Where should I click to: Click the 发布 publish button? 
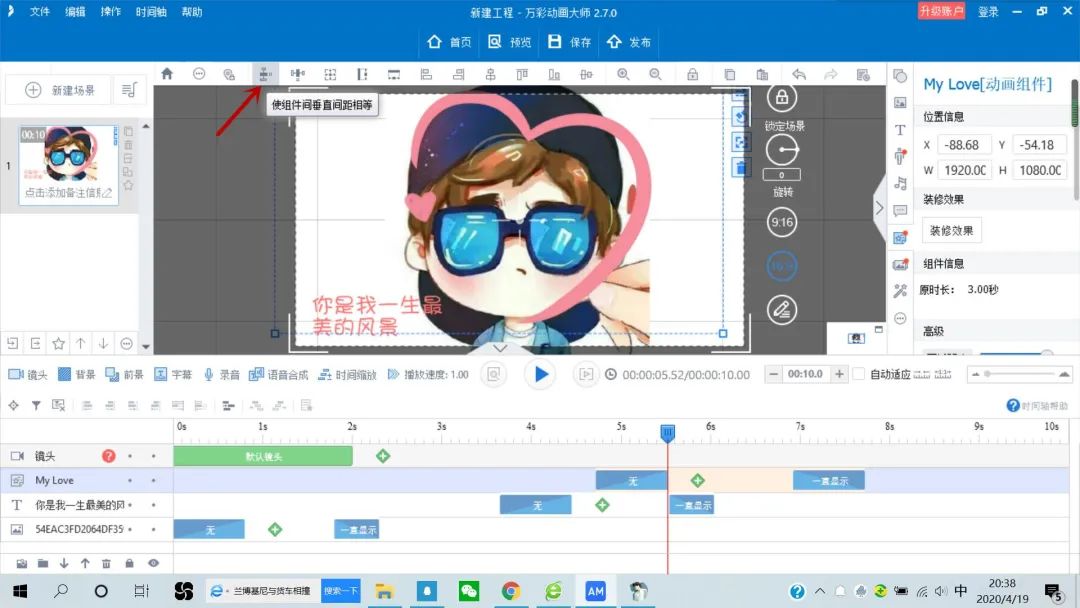(630, 43)
